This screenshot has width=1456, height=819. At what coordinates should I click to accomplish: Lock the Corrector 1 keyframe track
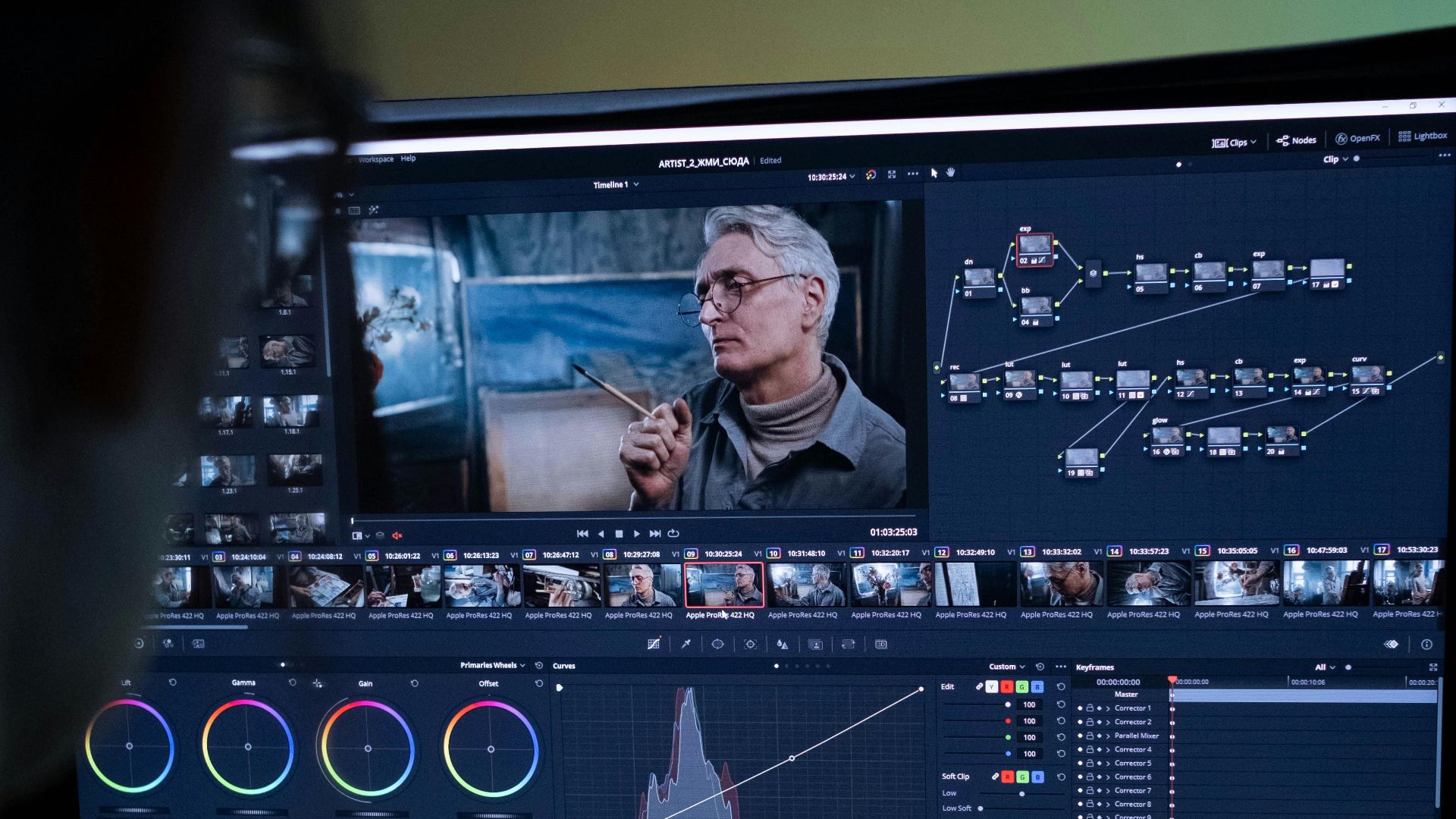(1090, 708)
